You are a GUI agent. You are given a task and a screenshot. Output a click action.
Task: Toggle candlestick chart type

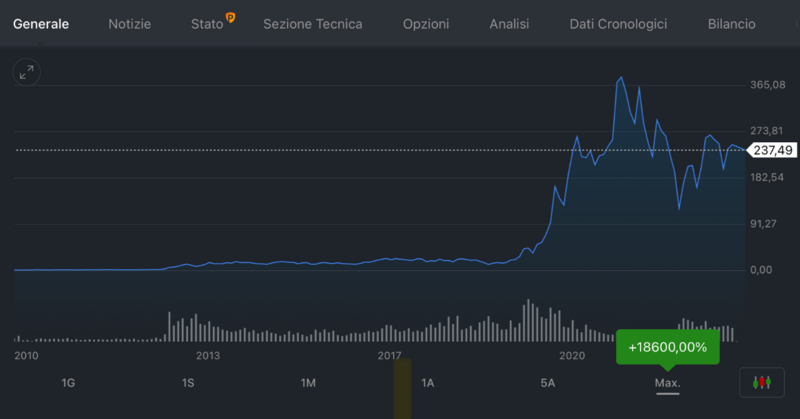pyautogui.click(x=763, y=382)
